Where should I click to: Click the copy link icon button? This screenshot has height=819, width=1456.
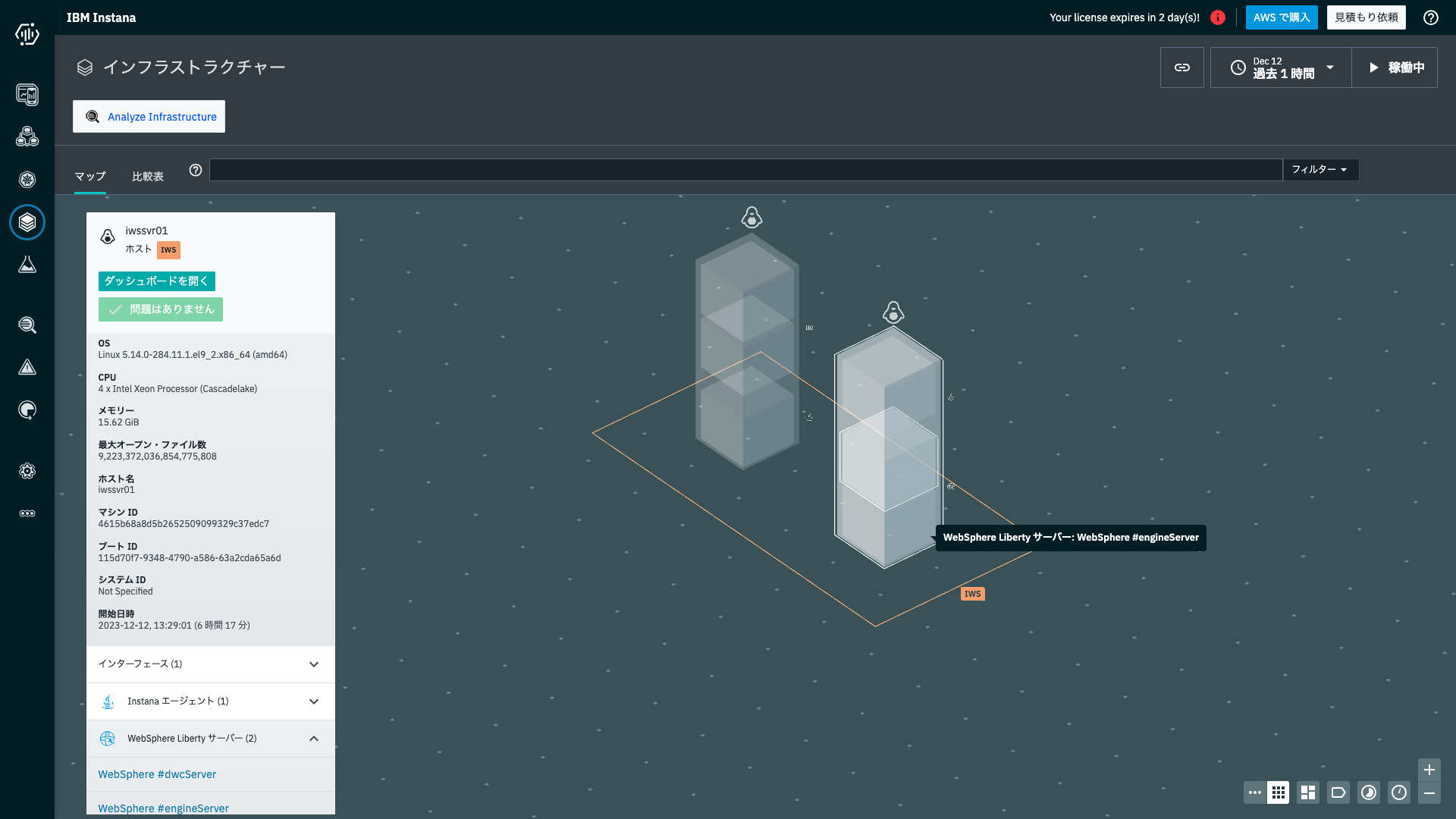1181,67
